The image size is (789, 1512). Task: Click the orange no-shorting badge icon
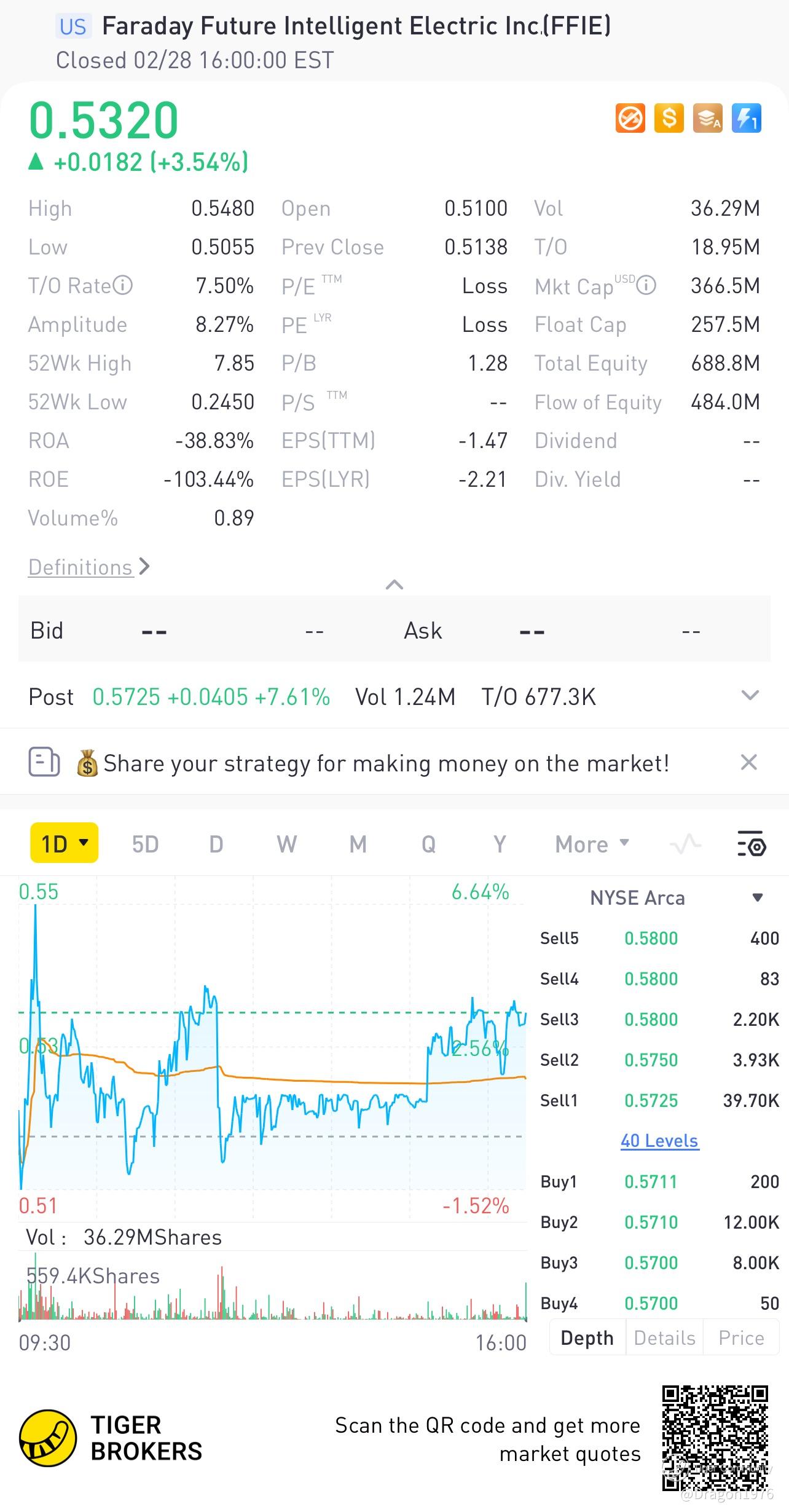click(x=630, y=118)
